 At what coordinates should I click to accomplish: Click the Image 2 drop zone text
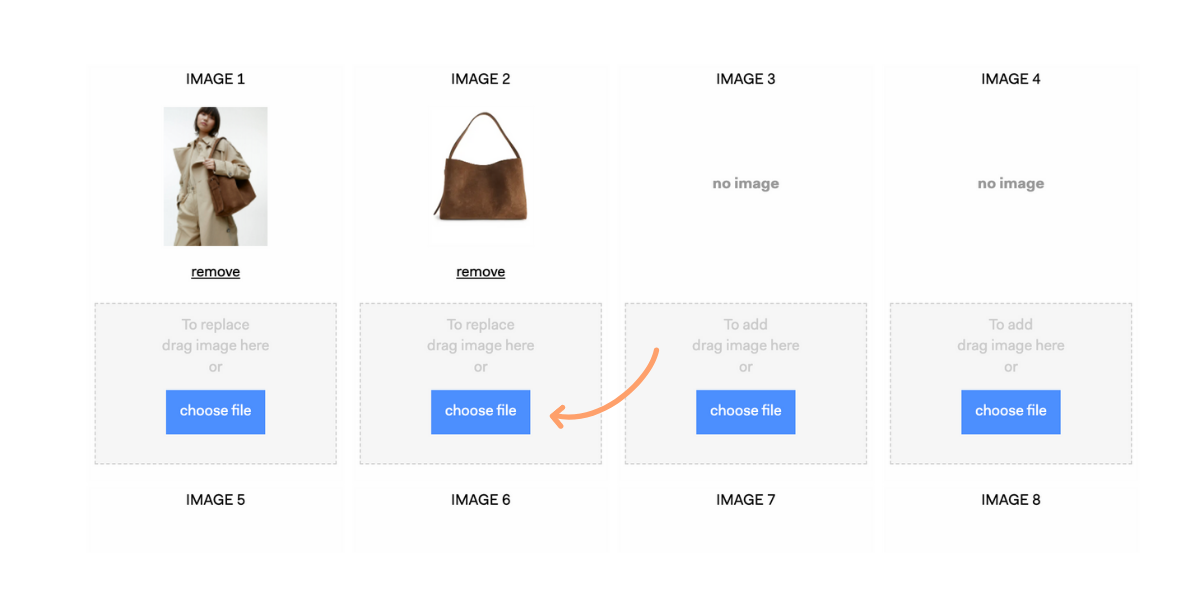coord(480,345)
